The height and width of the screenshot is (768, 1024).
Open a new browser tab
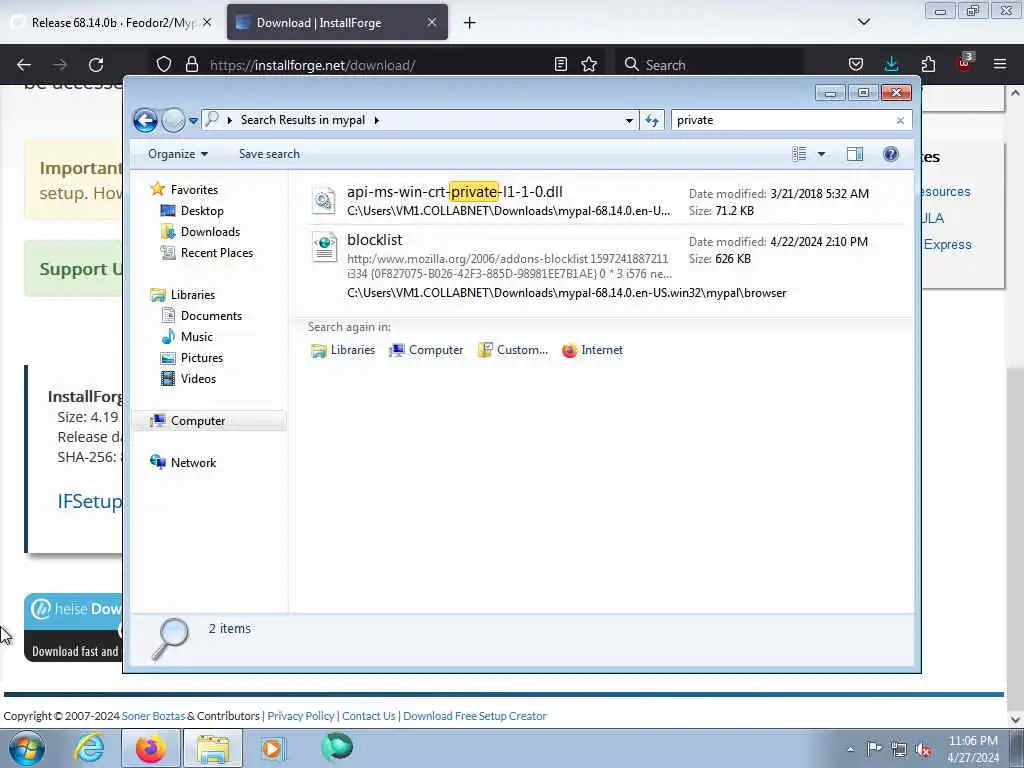pos(470,23)
